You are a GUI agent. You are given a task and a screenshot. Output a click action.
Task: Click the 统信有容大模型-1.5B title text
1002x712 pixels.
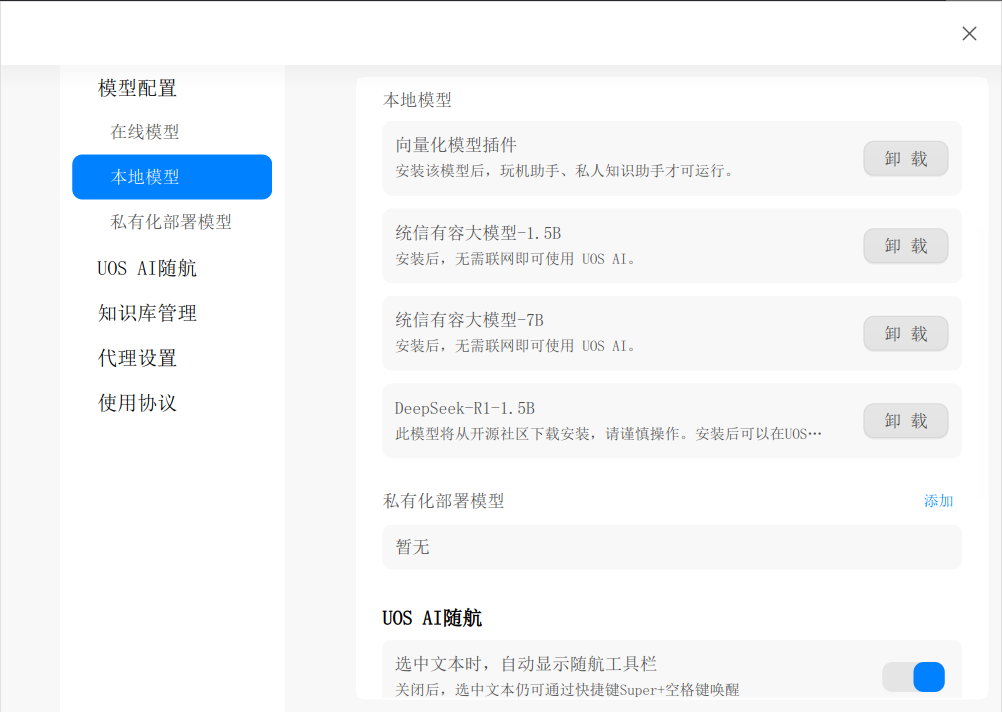coord(478,233)
